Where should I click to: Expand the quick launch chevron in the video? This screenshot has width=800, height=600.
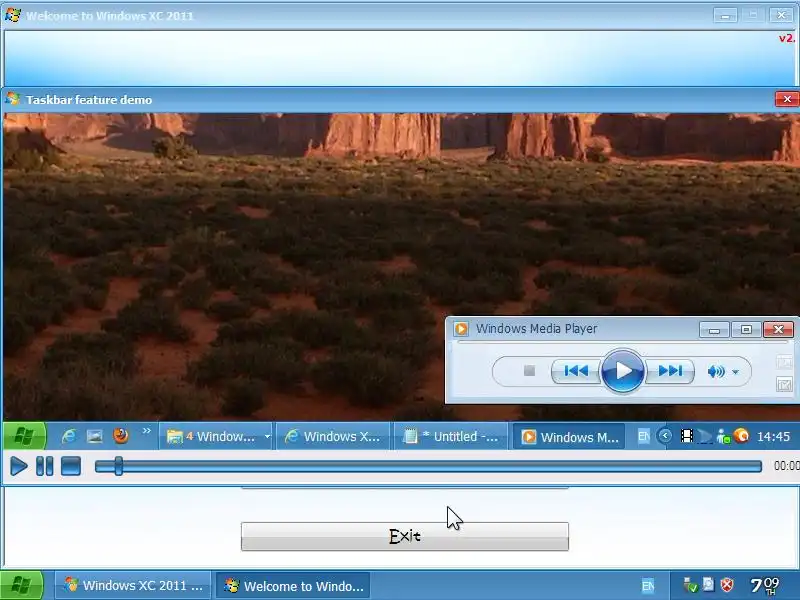(146, 431)
